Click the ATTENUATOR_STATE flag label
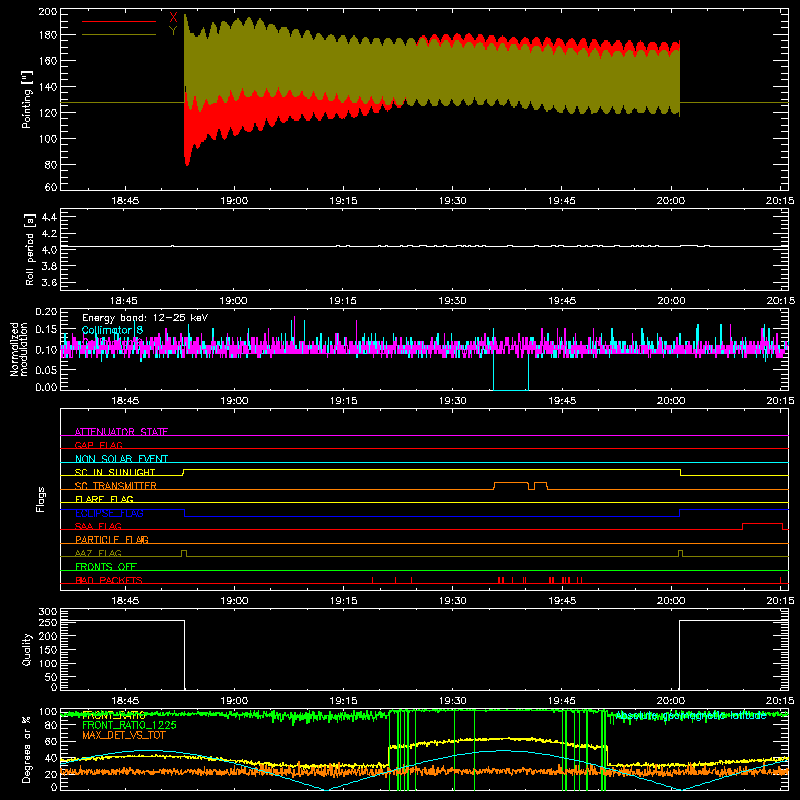The width and height of the screenshot is (800, 800). (x=121, y=432)
